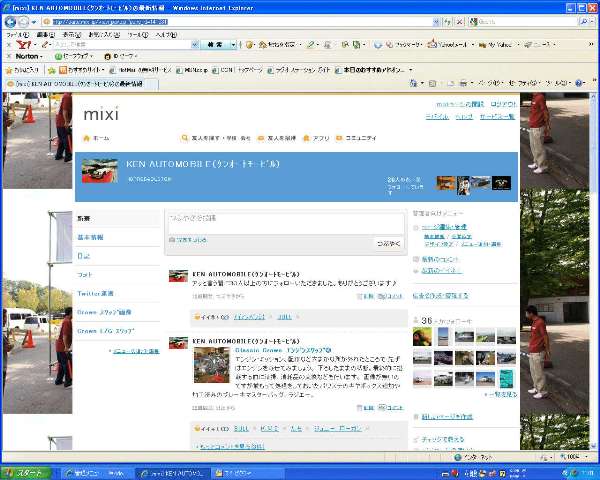Open the engine photo thumbnail in second post
This screenshot has height=480, width=600.
[212, 365]
